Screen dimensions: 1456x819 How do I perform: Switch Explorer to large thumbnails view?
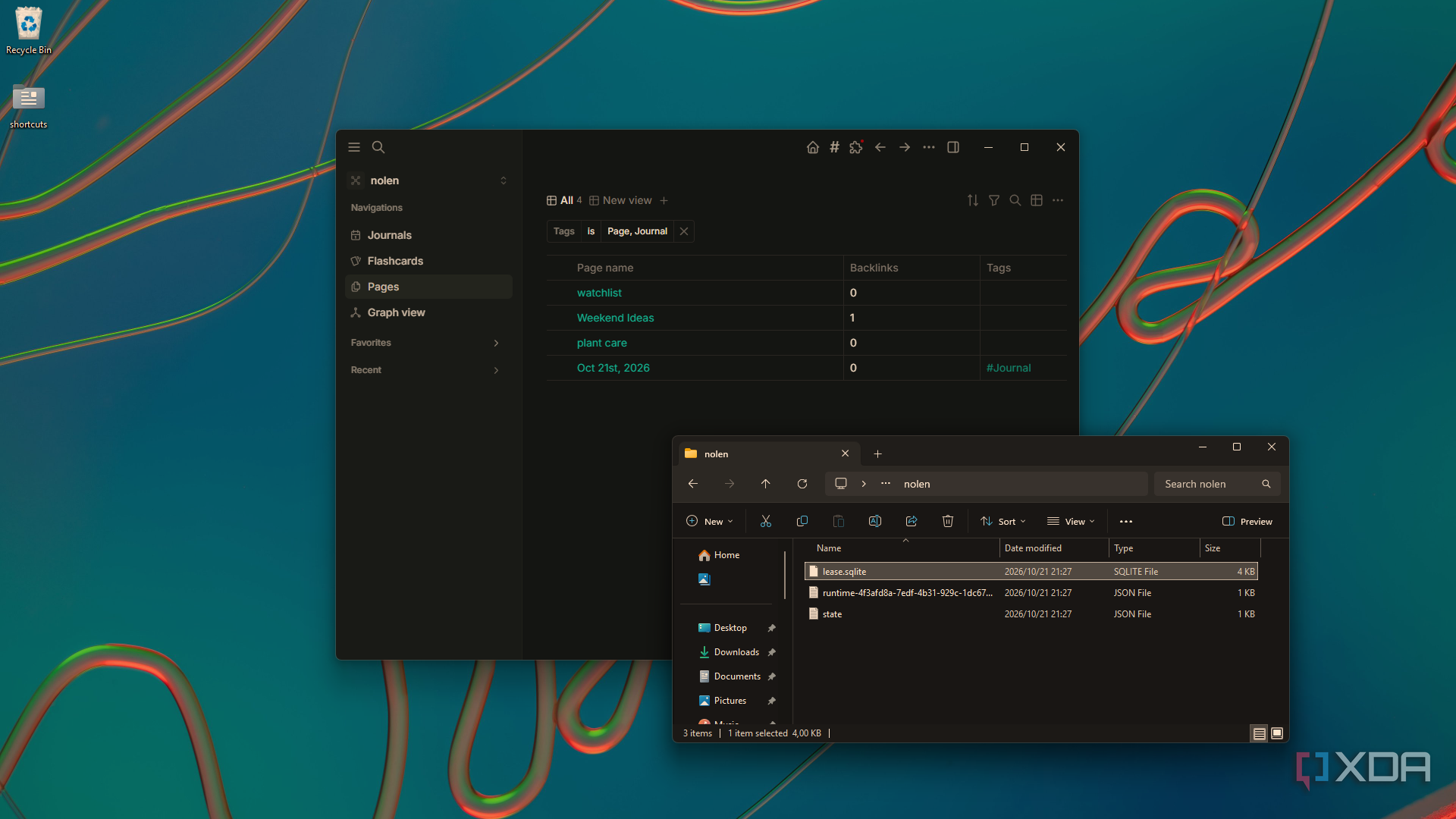[1277, 733]
